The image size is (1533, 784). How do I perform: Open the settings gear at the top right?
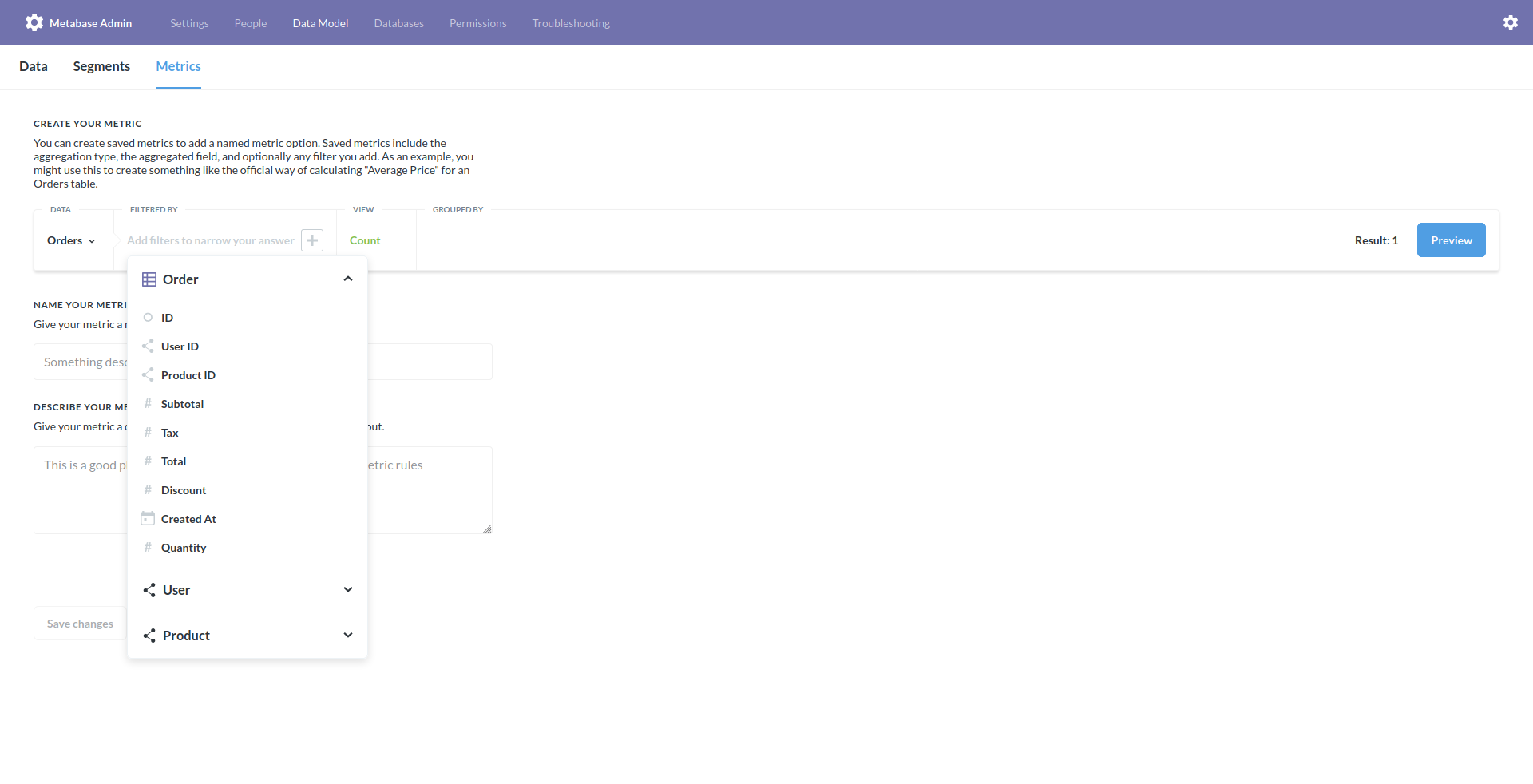[1510, 22]
